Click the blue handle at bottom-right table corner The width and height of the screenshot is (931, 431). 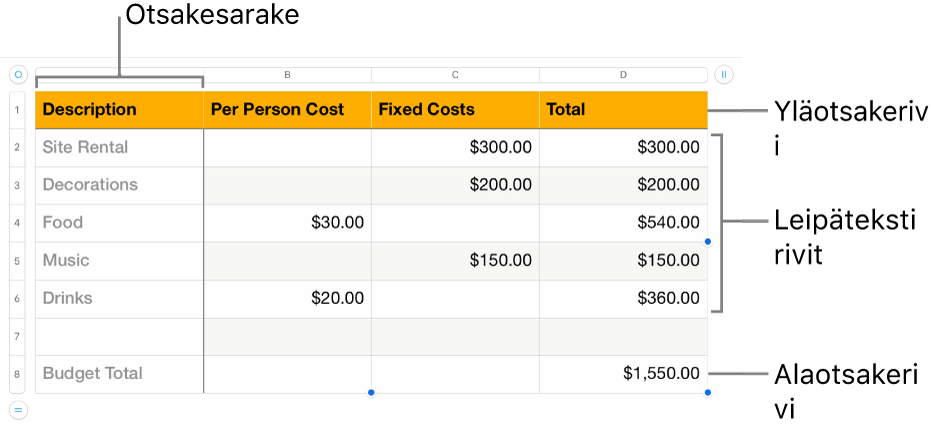708,392
